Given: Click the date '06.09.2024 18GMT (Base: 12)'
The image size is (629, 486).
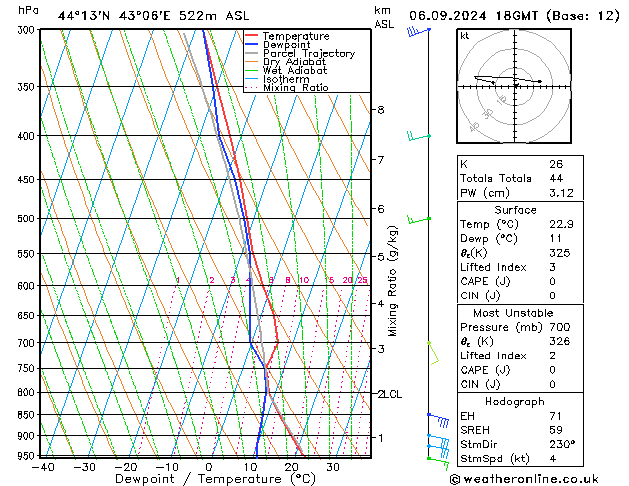Looking at the screenshot, I should pyautogui.click(x=514, y=16).
